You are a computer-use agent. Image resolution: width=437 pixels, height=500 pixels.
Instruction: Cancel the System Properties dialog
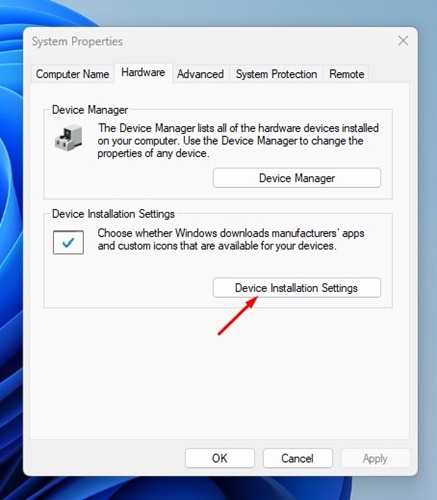pos(297,458)
